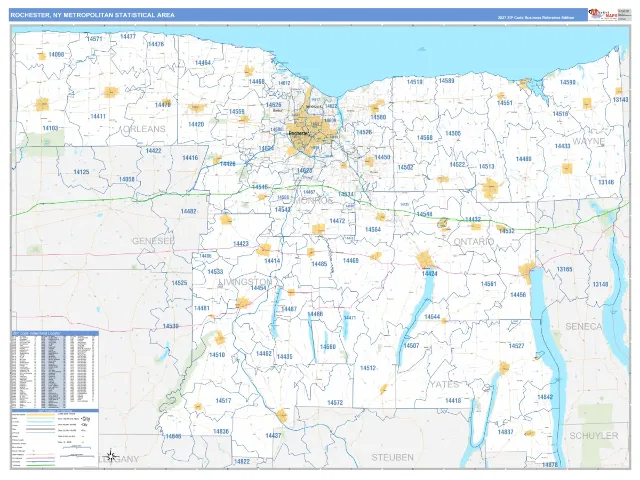Click ZIP code label 14464
The image size is (640, 480).
coord(203,63)
